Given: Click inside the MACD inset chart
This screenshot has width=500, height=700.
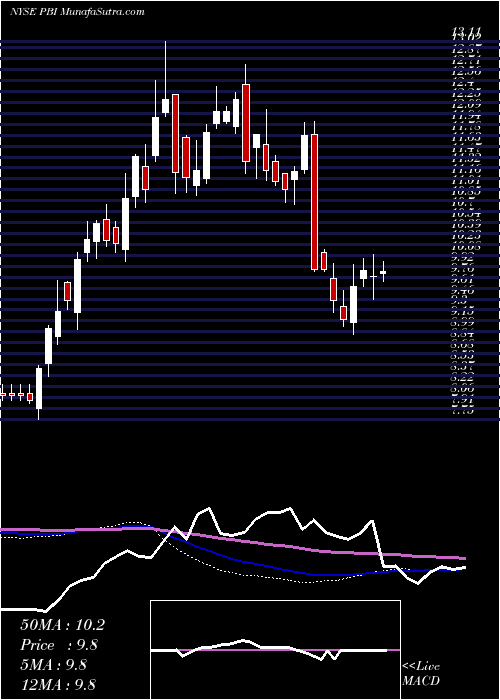Looking at the screenshot, I should click(x=275, y=650).
